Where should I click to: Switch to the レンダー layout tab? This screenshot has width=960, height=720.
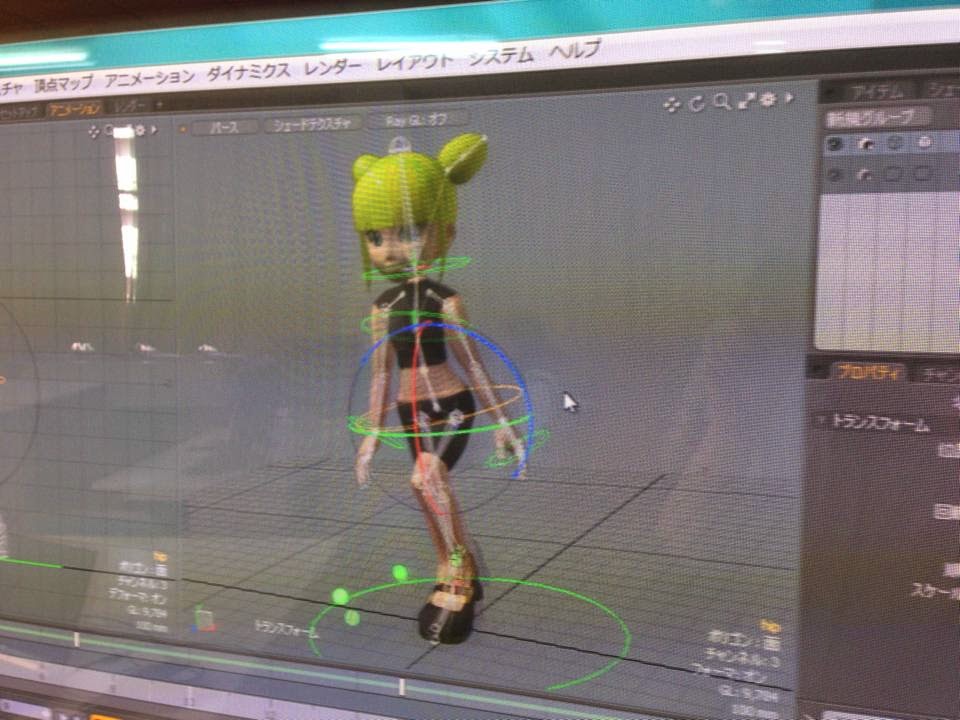(x=130, y=107)
